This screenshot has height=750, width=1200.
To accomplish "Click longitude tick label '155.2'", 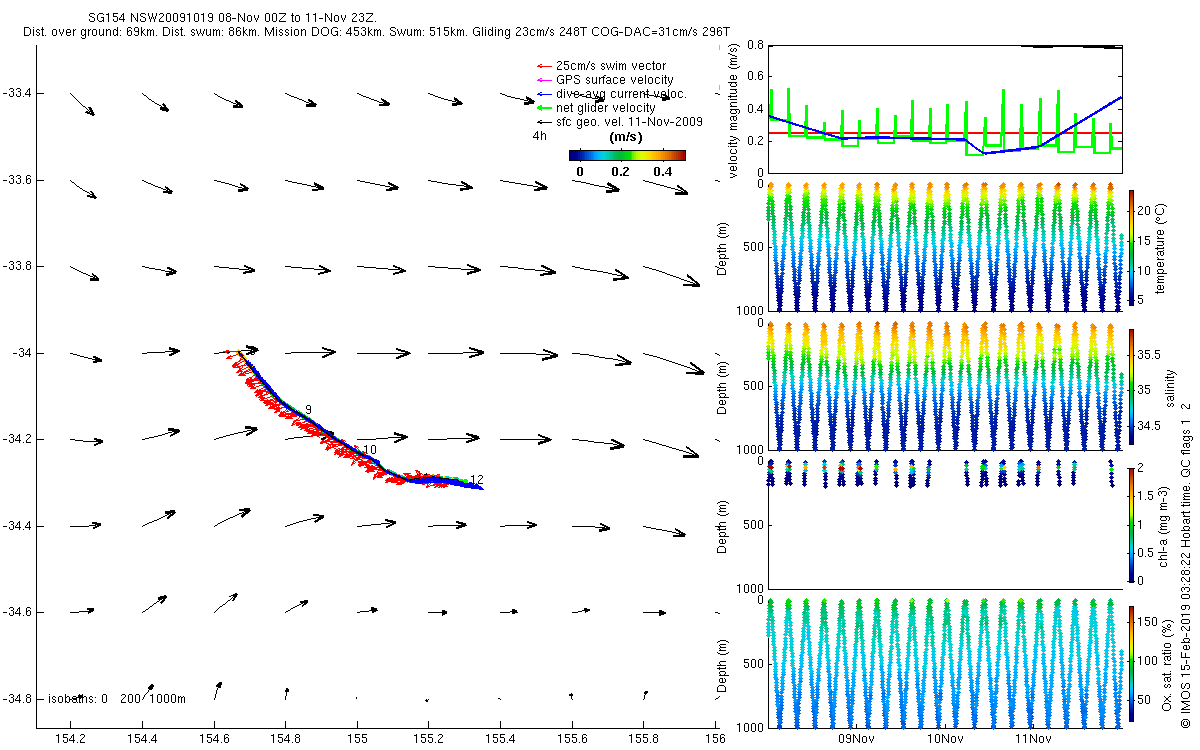I will coord(428,739).
